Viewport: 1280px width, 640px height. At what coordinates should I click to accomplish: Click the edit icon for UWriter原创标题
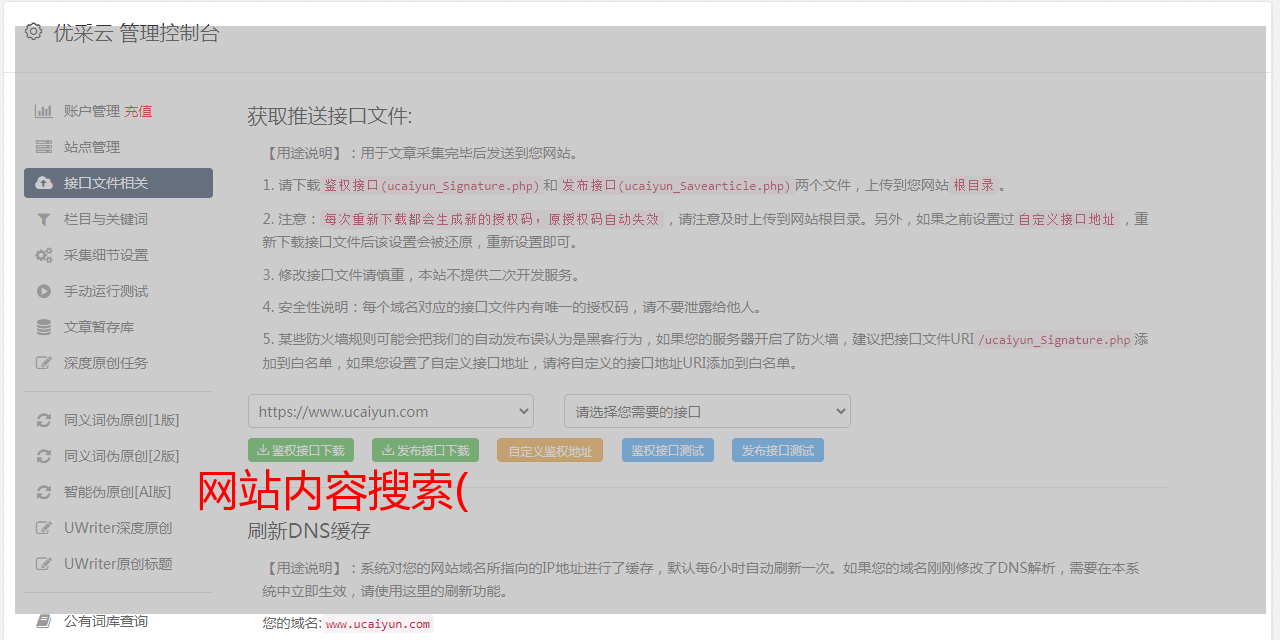[44, 564]
